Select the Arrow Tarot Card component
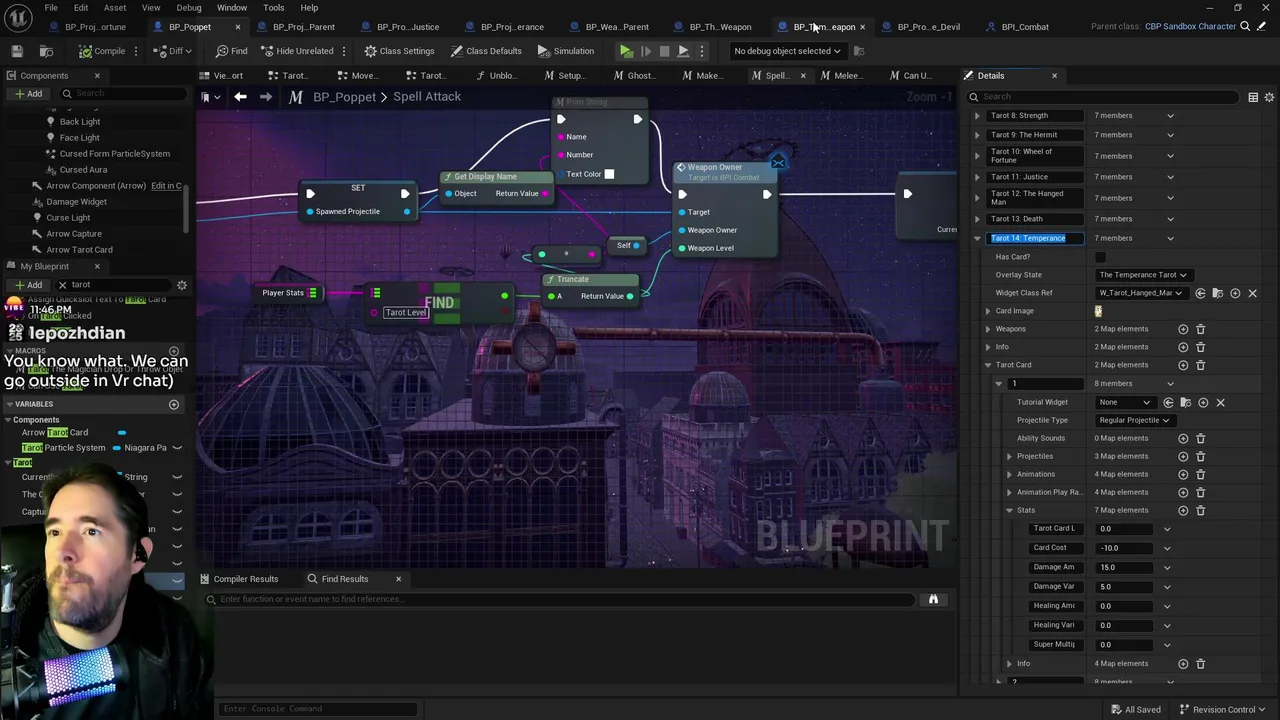 79,250
